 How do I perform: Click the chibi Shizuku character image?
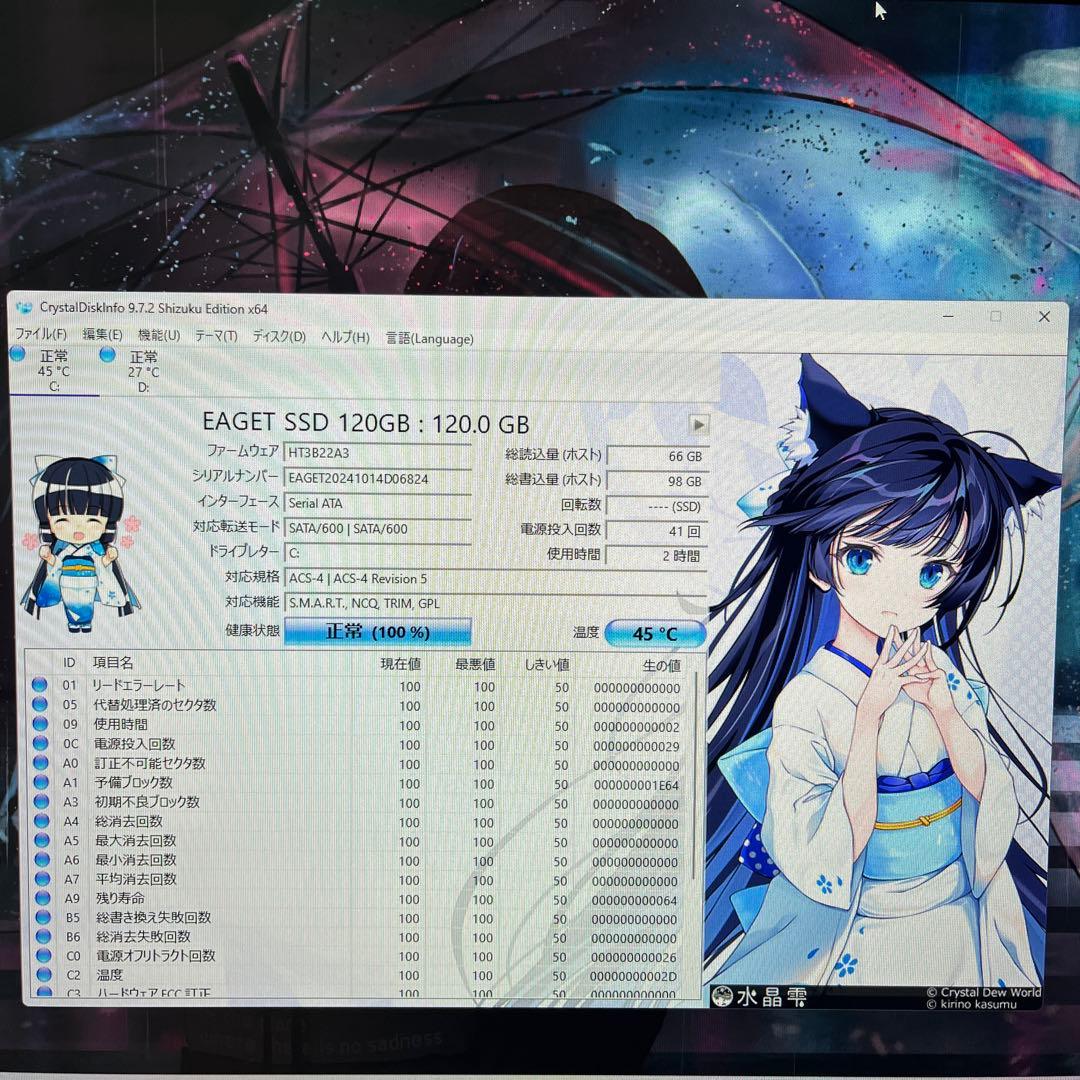point(80,544)
